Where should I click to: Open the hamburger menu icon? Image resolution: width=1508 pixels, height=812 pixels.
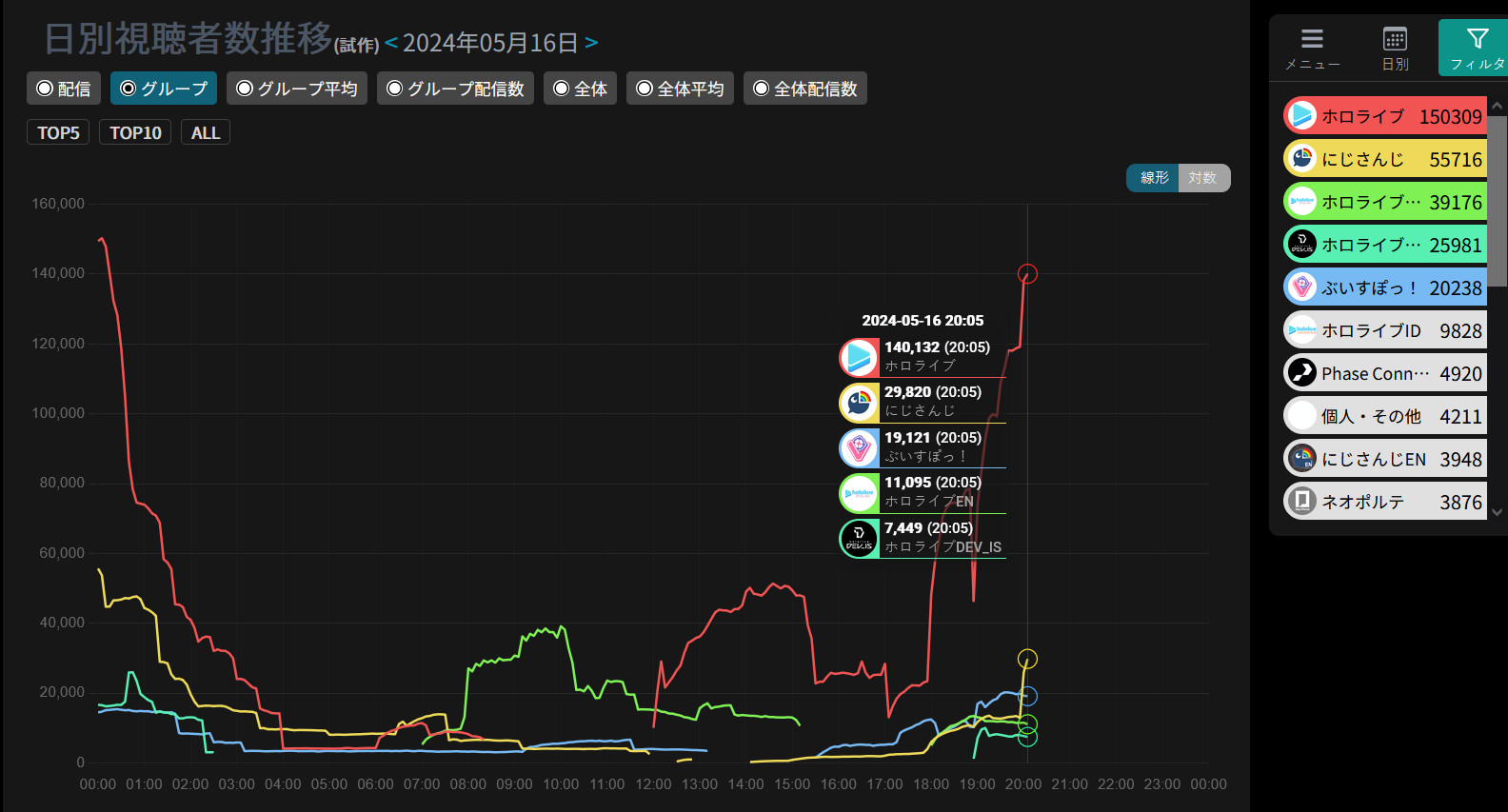[1312, 39]
